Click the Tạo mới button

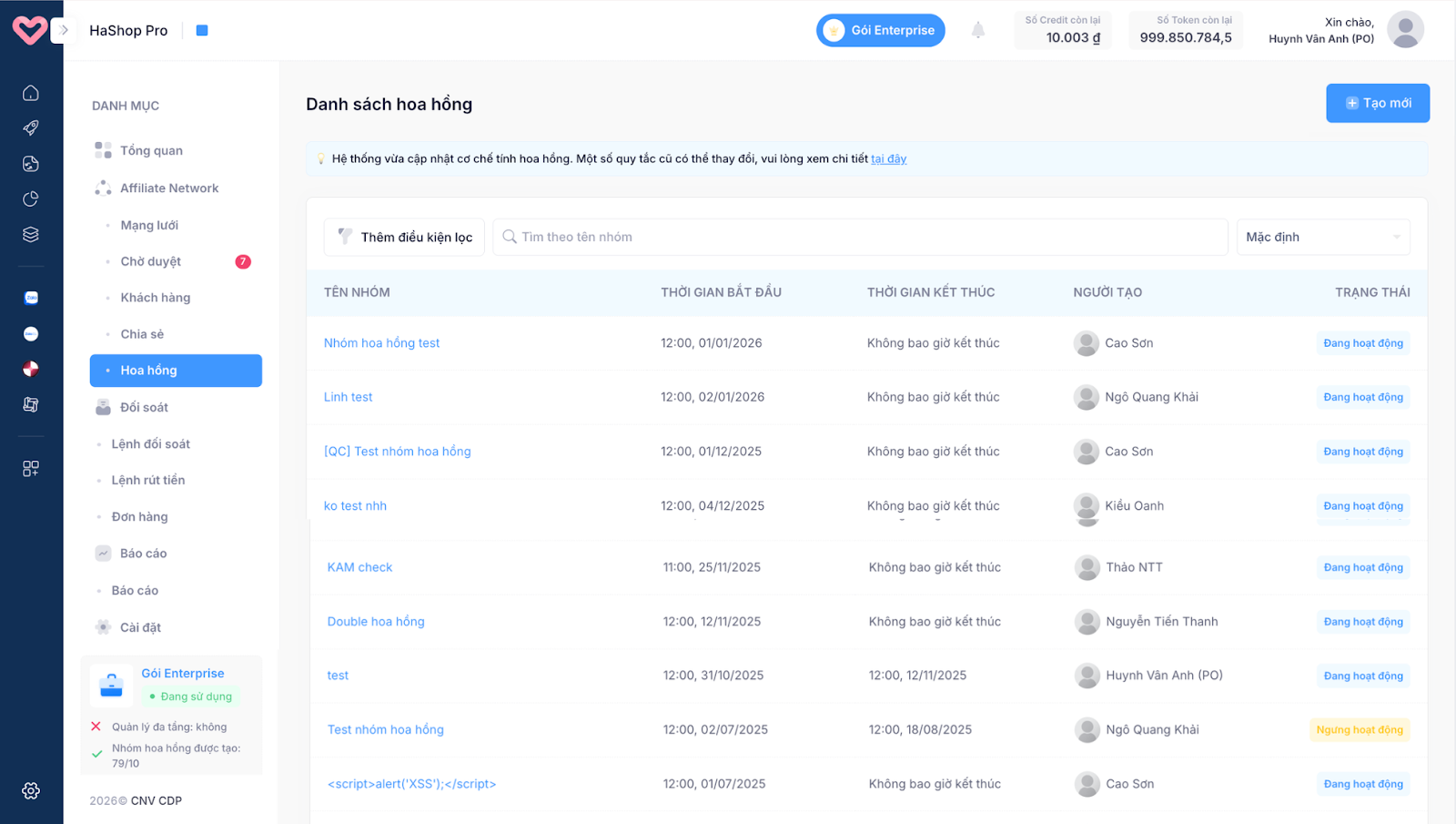click(x=1377, y=103)
